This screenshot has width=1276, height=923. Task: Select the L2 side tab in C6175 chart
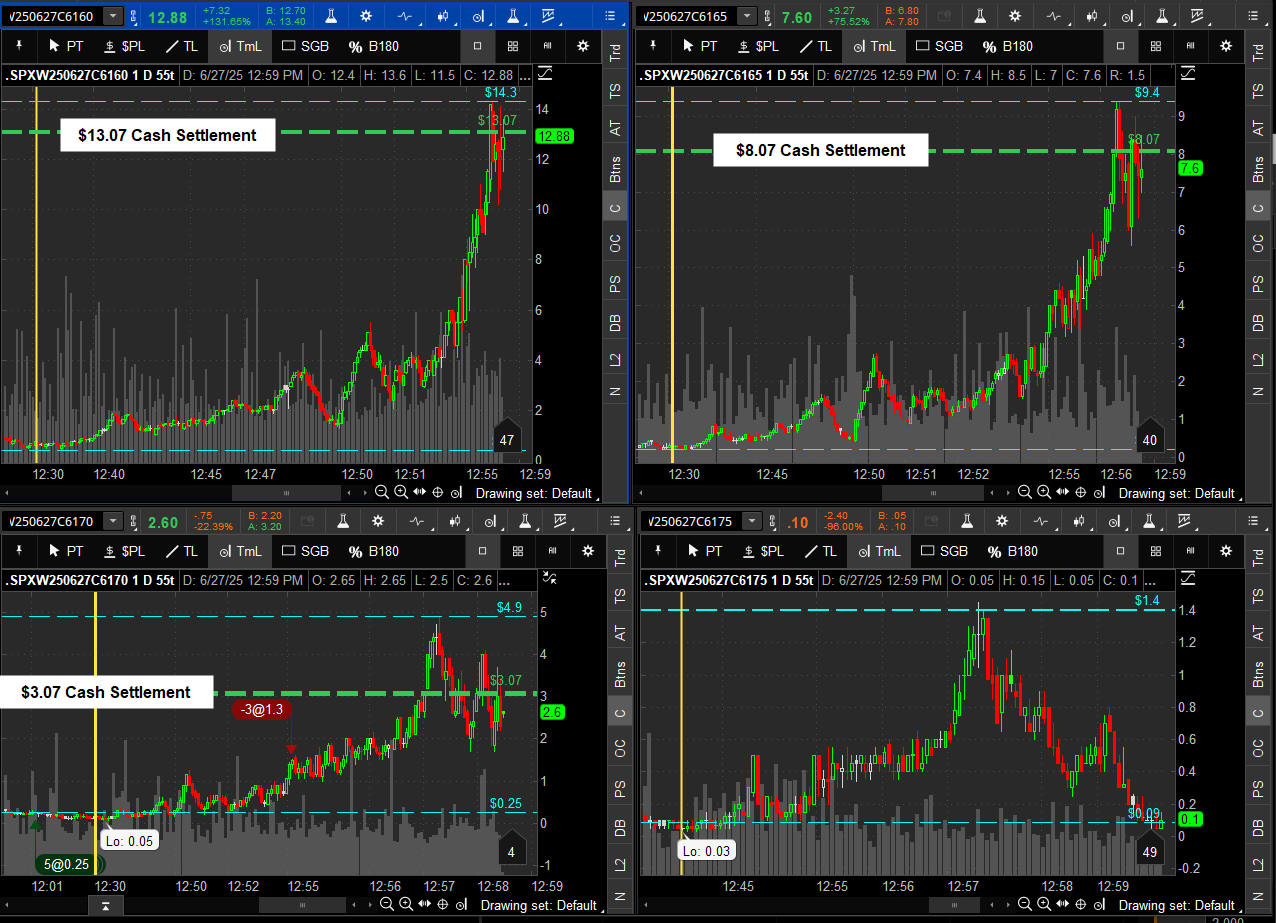click(x=1259, y=864)
